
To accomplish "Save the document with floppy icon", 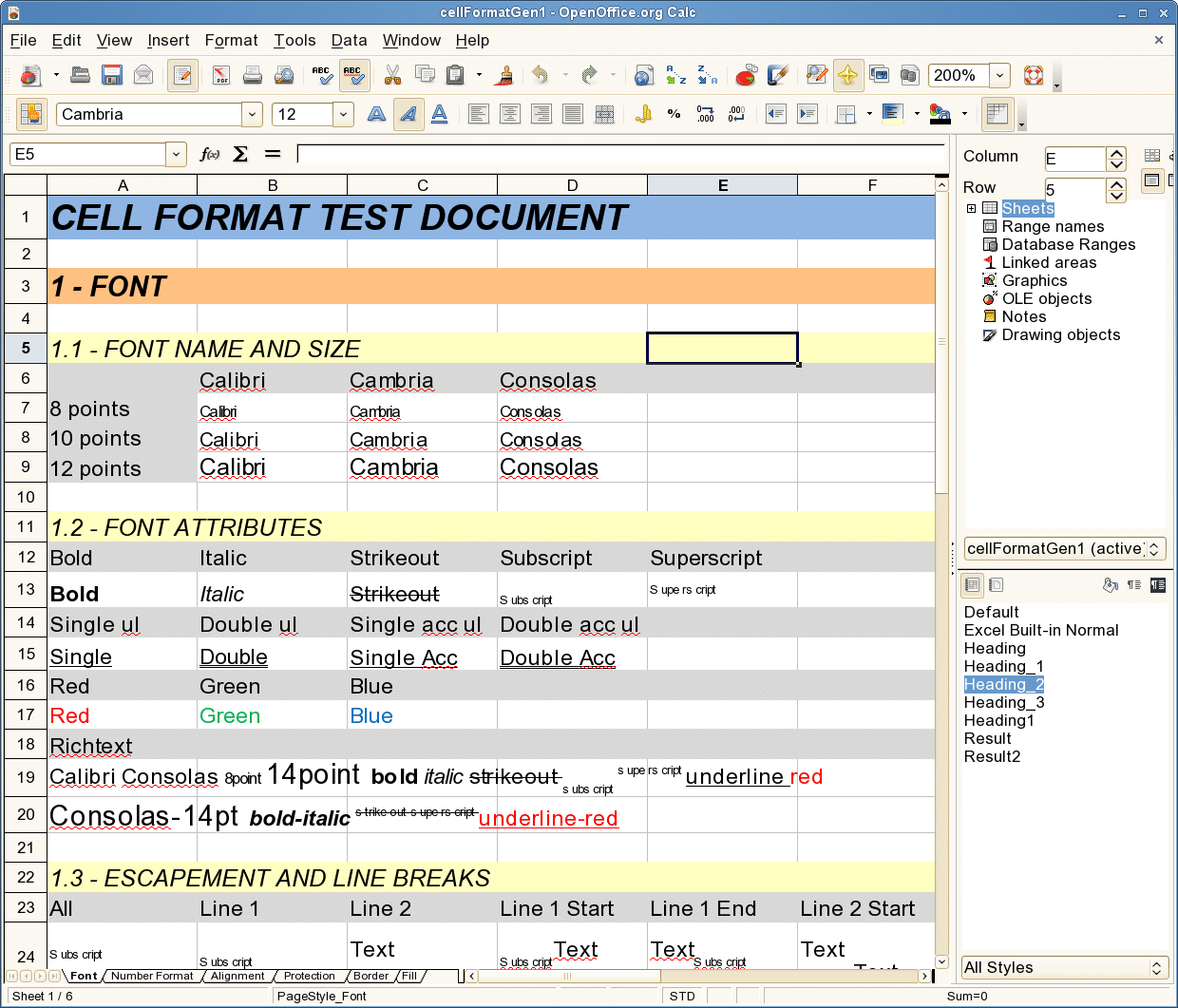I will pos(112,75).
